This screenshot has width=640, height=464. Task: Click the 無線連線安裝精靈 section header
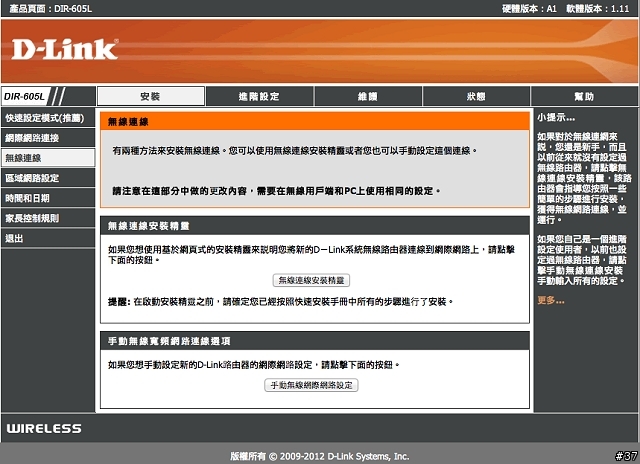[x=315, y=226]
